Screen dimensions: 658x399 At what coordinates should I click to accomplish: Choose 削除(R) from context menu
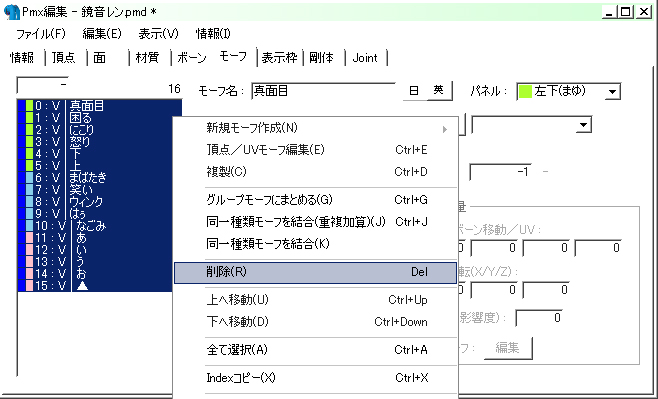315,272
